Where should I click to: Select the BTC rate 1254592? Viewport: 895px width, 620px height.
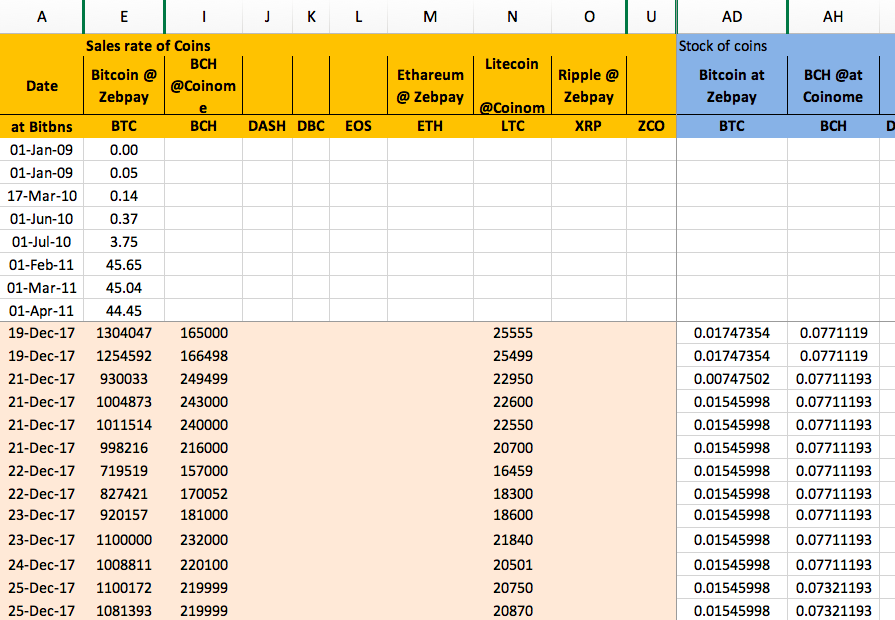124,356
